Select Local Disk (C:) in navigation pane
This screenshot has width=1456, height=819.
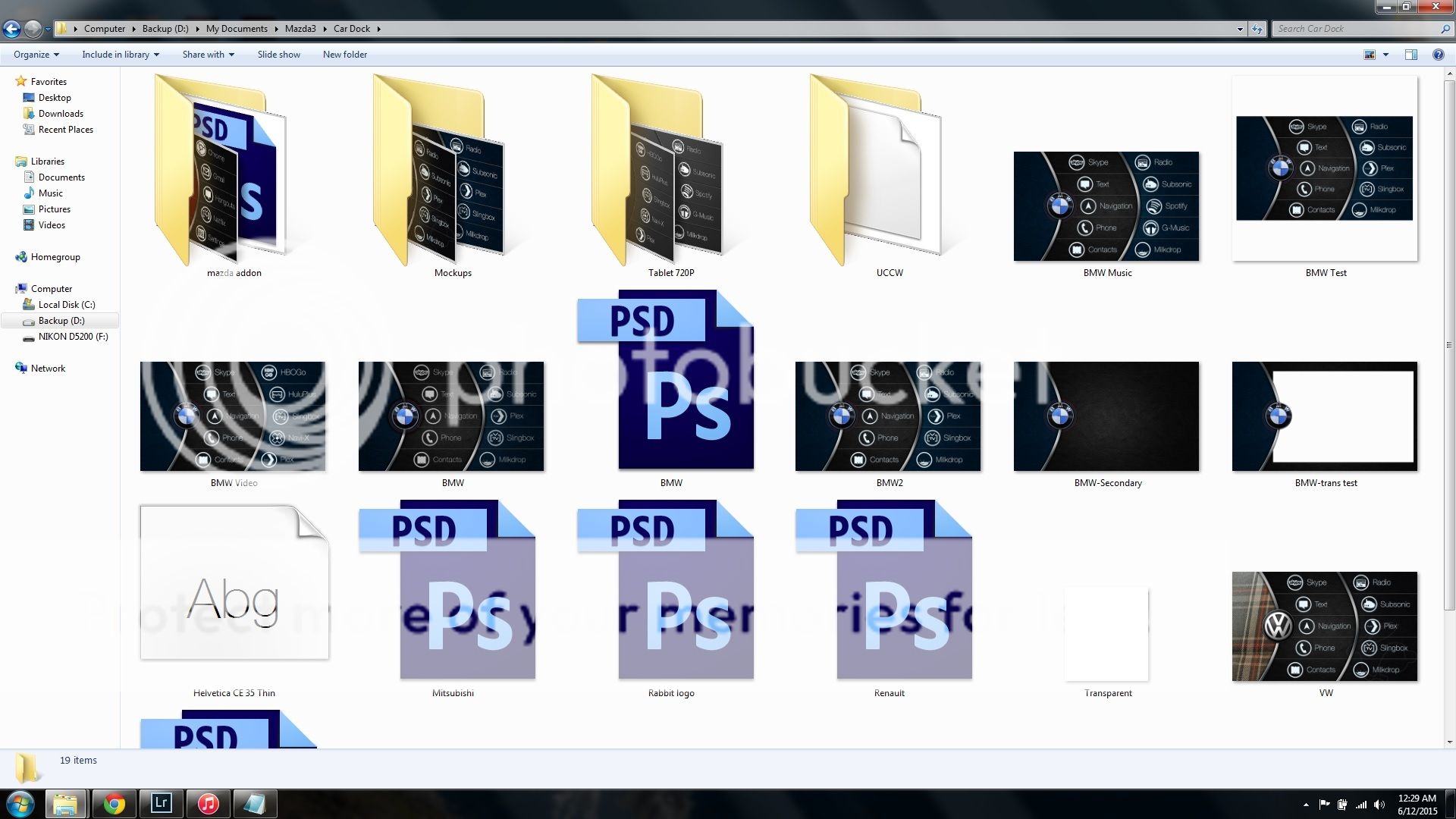(67, 305)
